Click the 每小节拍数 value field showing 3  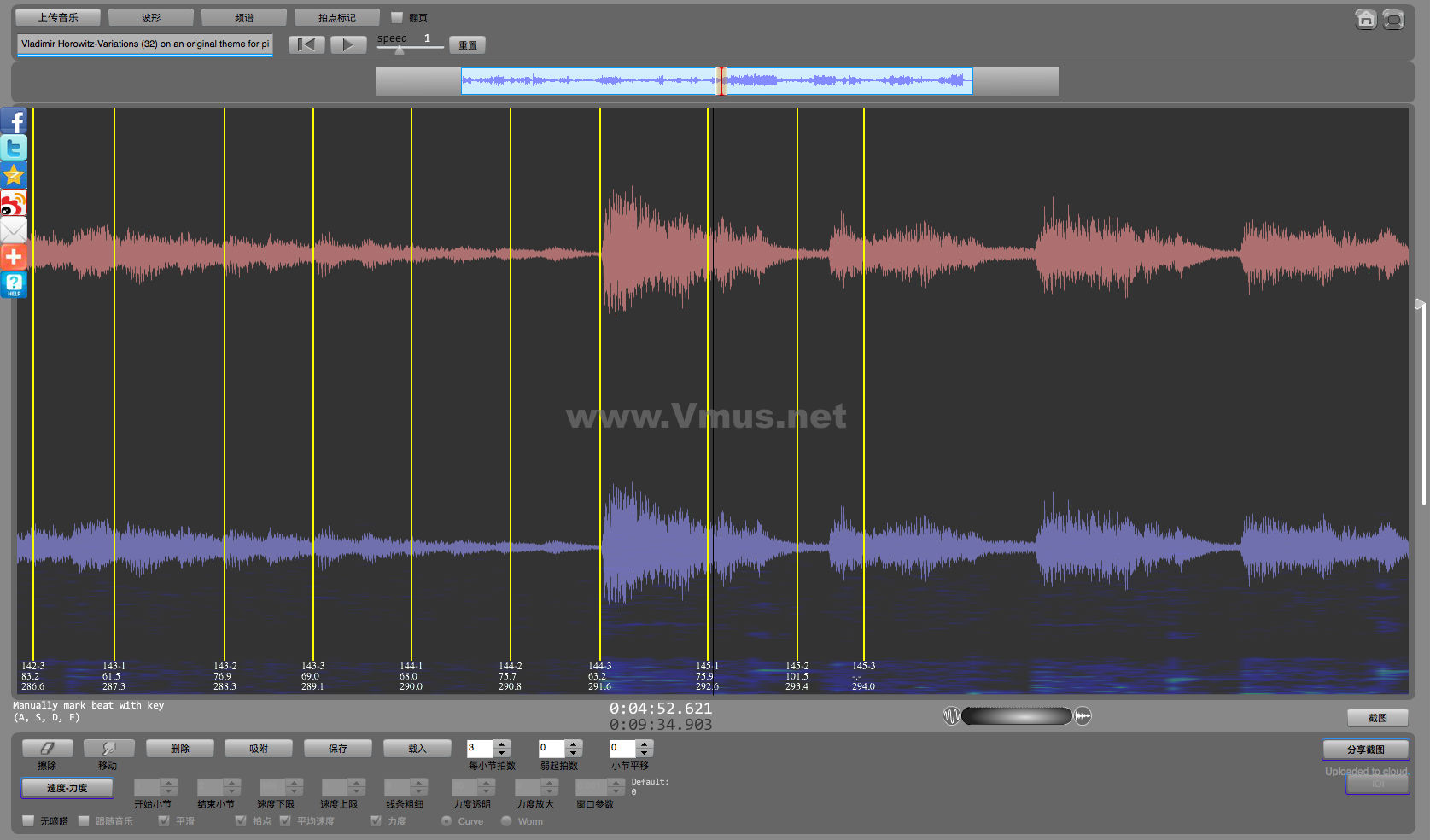coord(480,748)
